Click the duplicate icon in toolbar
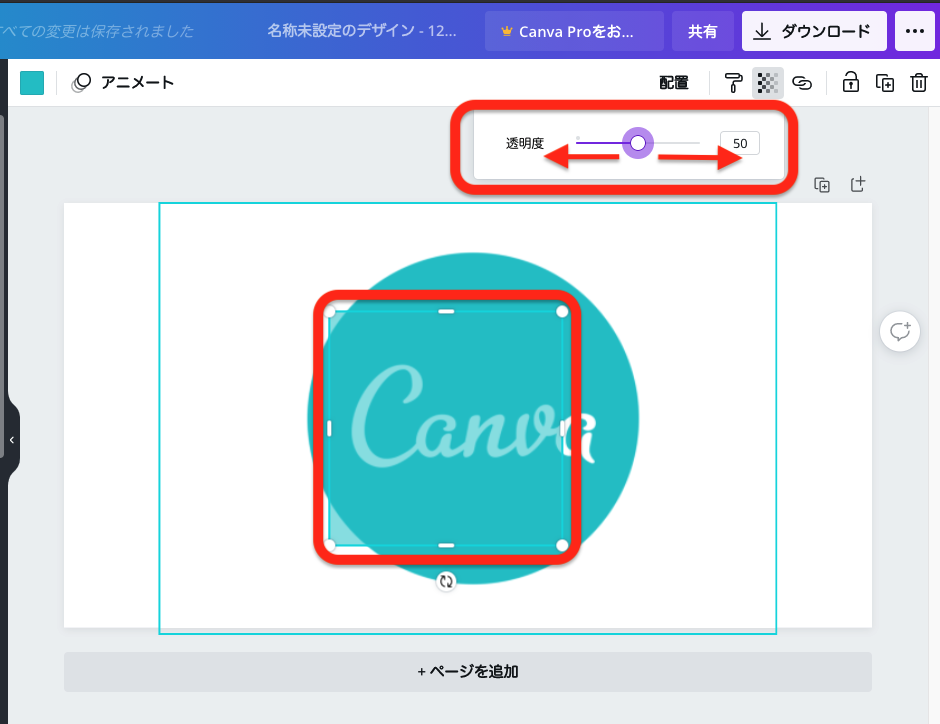This screenshot has width=940, height=724. tap(885, 83)
